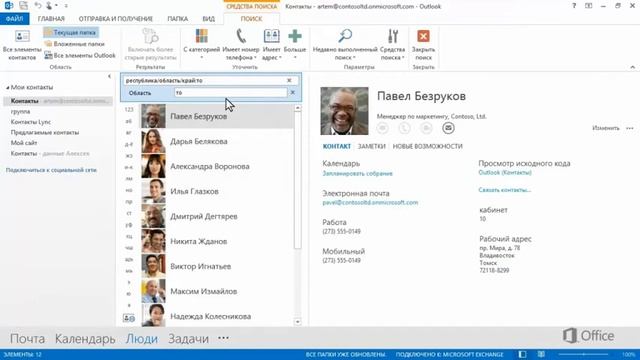Screen dimensions: 640x360
Task: Click the Закрыть поиск red X icon
Action: point(423,36)
